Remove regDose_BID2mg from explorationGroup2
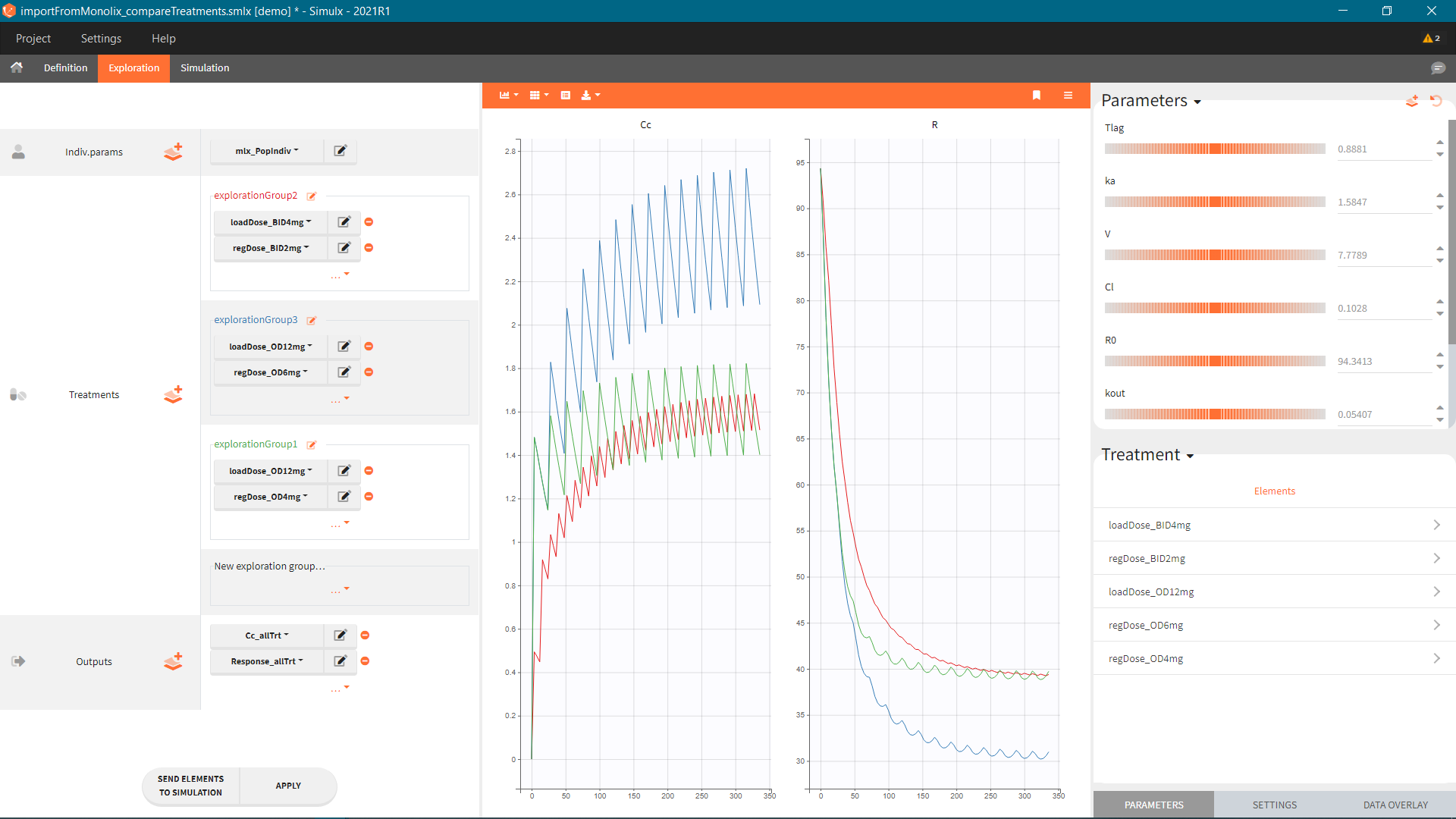 click(x=369, y=248)
